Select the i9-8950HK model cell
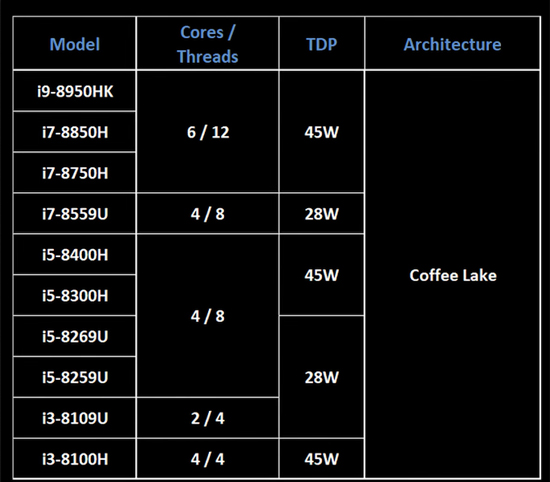The image size is (550, 482). click(x=74, y=91)
